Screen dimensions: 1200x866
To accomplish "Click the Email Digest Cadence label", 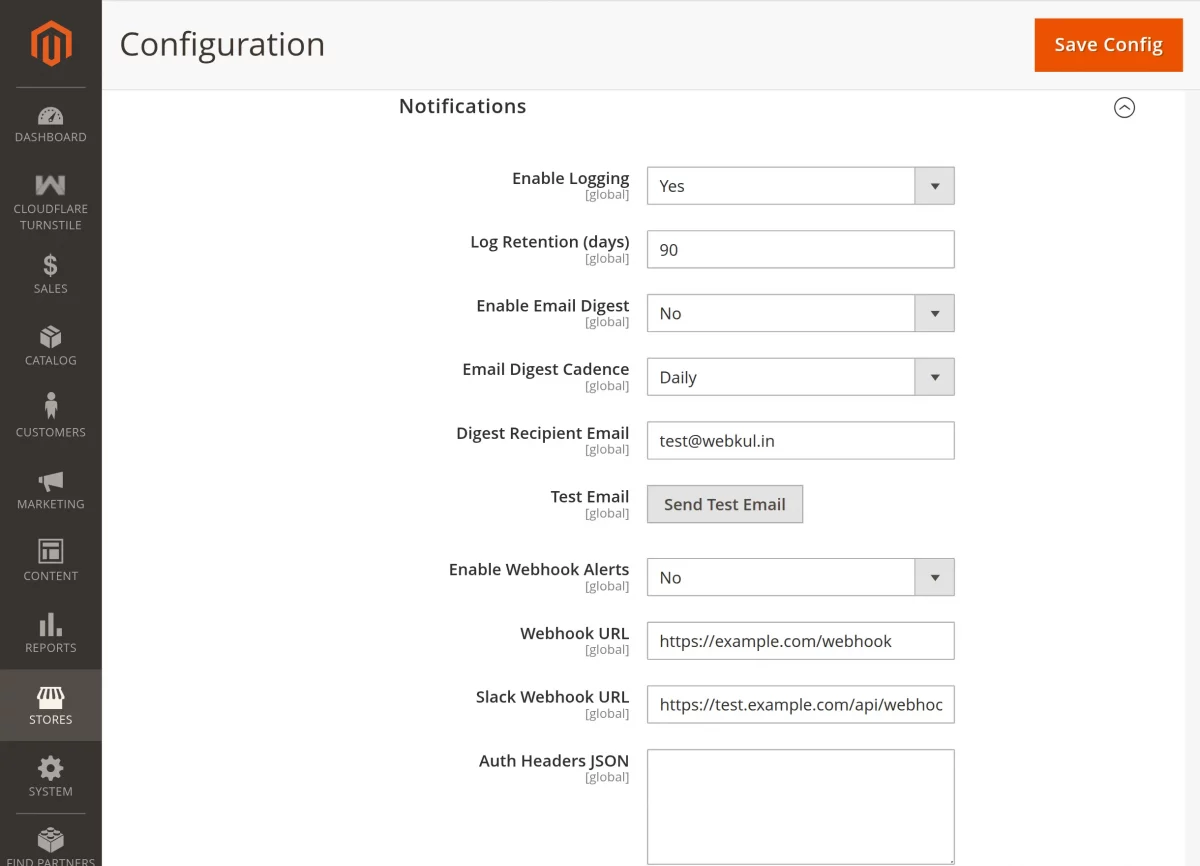I will pyautogui.click(x=546, y=369).
